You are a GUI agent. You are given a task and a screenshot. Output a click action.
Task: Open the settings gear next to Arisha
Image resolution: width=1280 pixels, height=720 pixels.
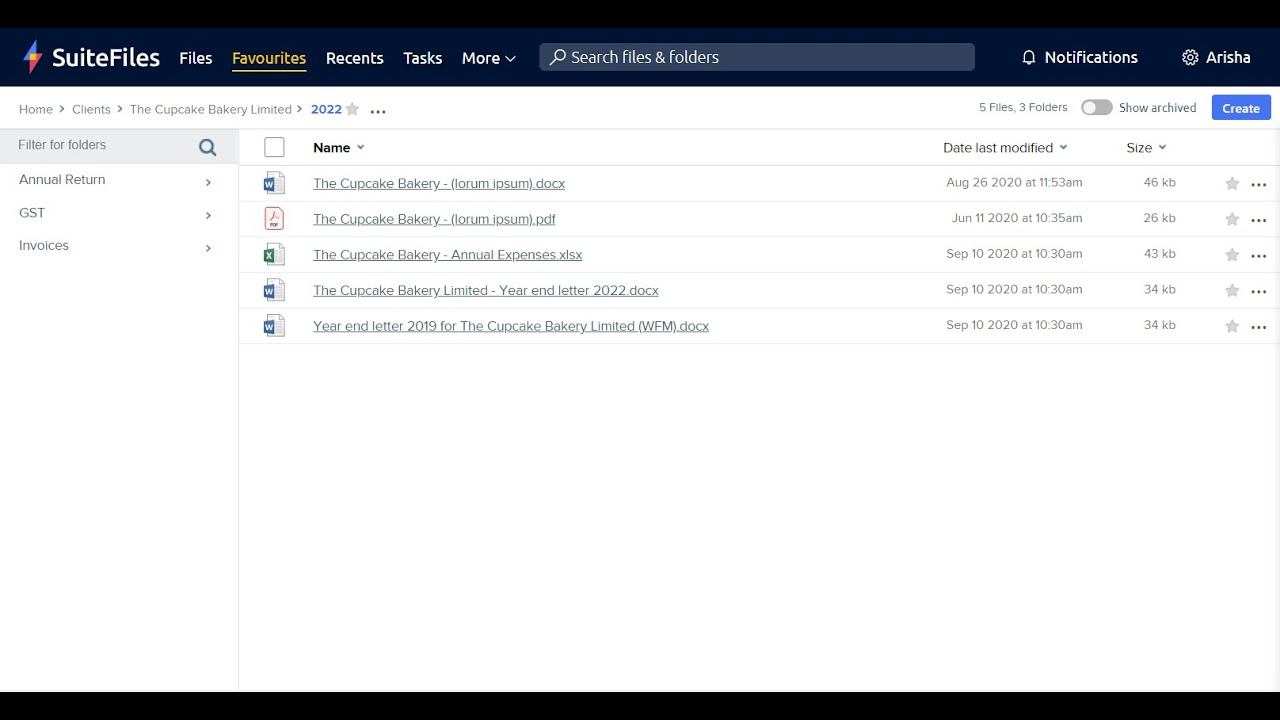(1189, 57)
